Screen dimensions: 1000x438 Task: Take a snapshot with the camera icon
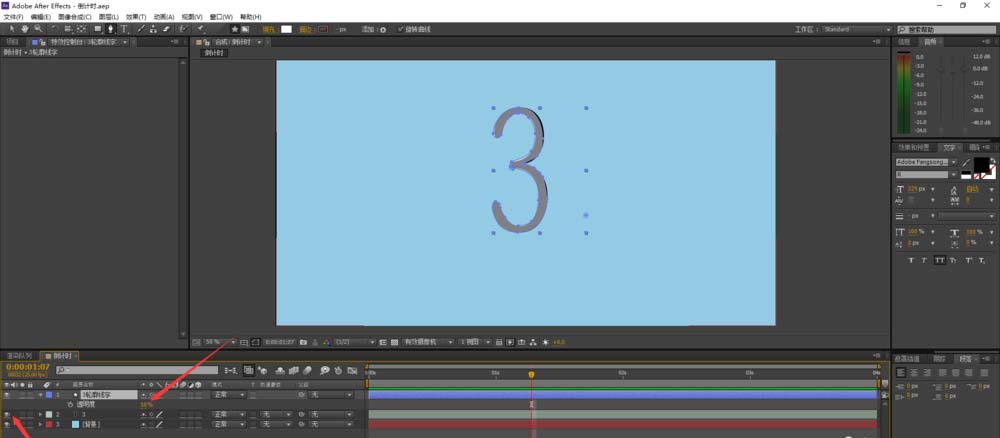[x=303, y=342]
